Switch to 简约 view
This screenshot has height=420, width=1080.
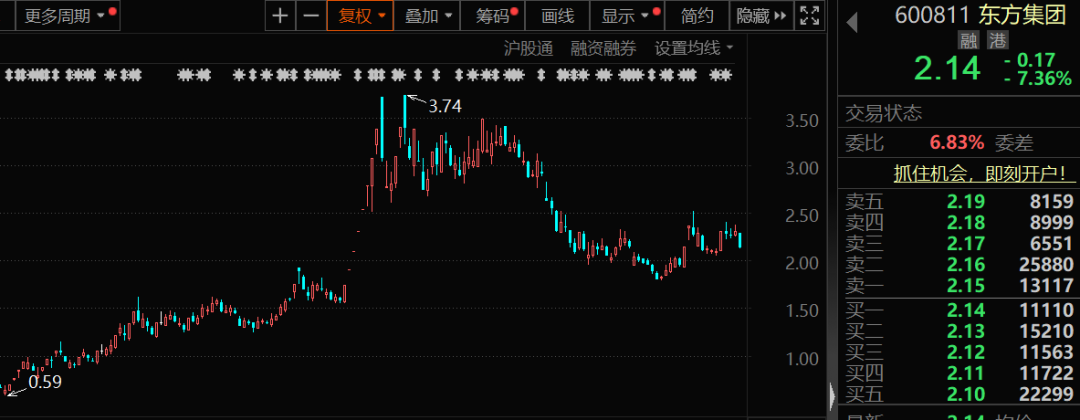(697, 16)
